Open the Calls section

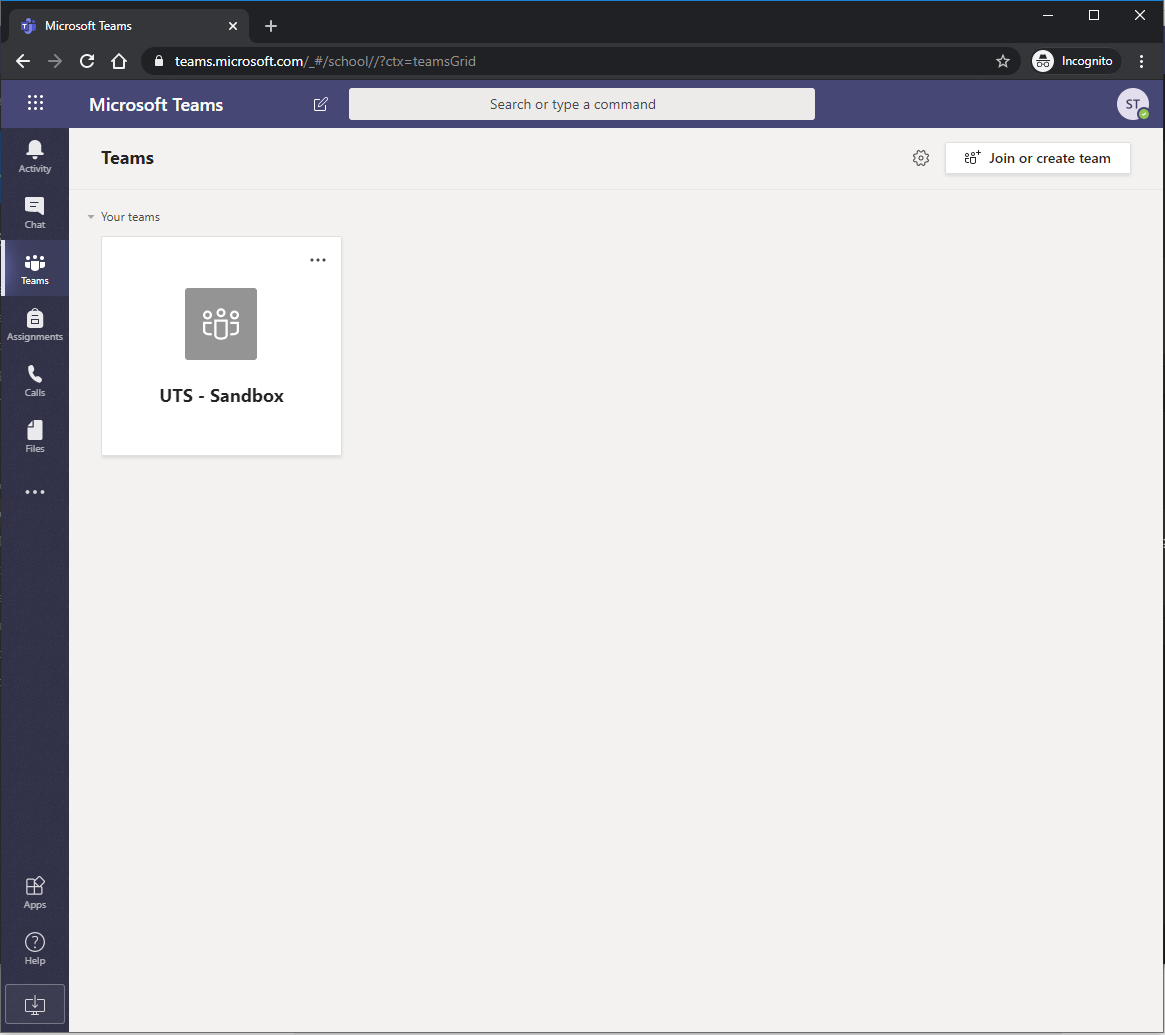coord(35,381)
